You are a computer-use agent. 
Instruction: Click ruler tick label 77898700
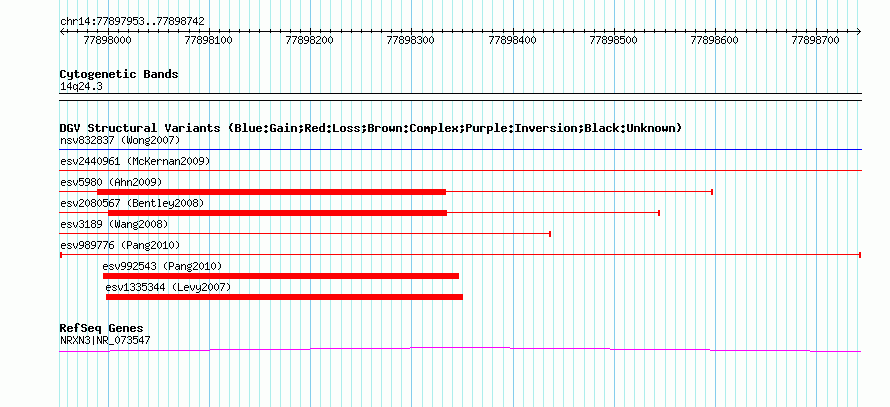tap(815, 40)
